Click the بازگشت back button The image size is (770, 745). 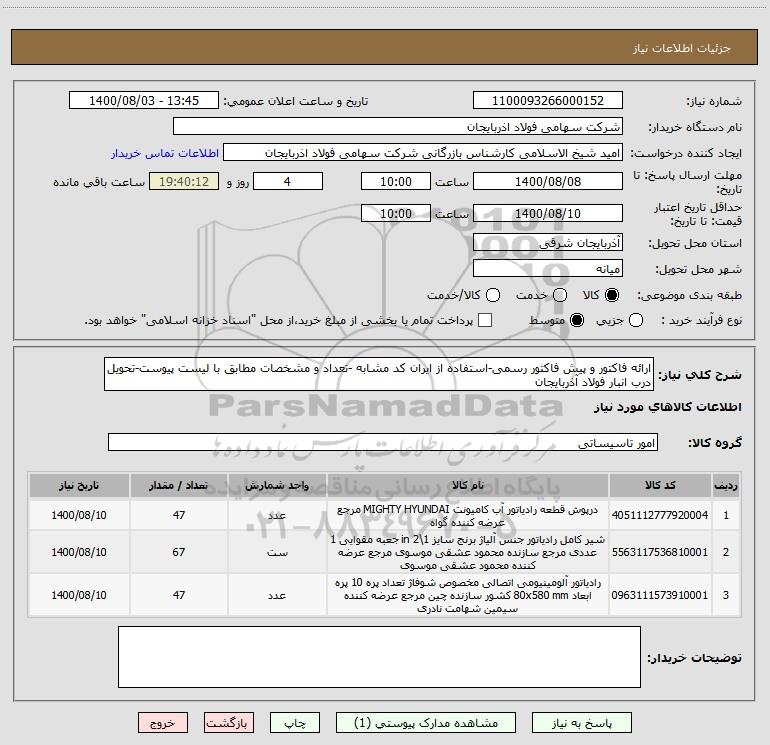tap(229, 723)
